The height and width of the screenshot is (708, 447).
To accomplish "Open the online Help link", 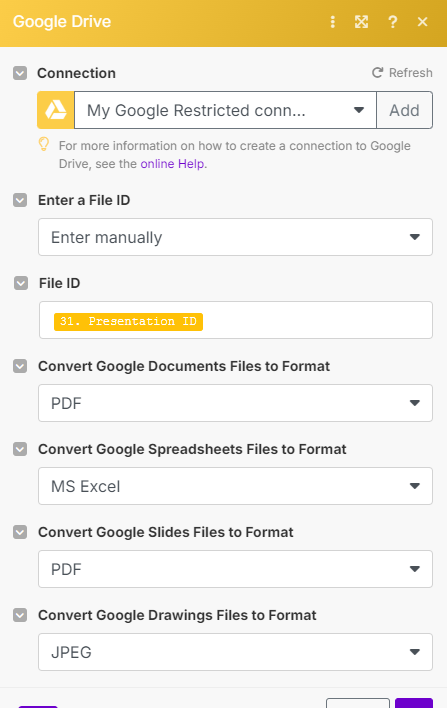I will [x=172, y=163].
